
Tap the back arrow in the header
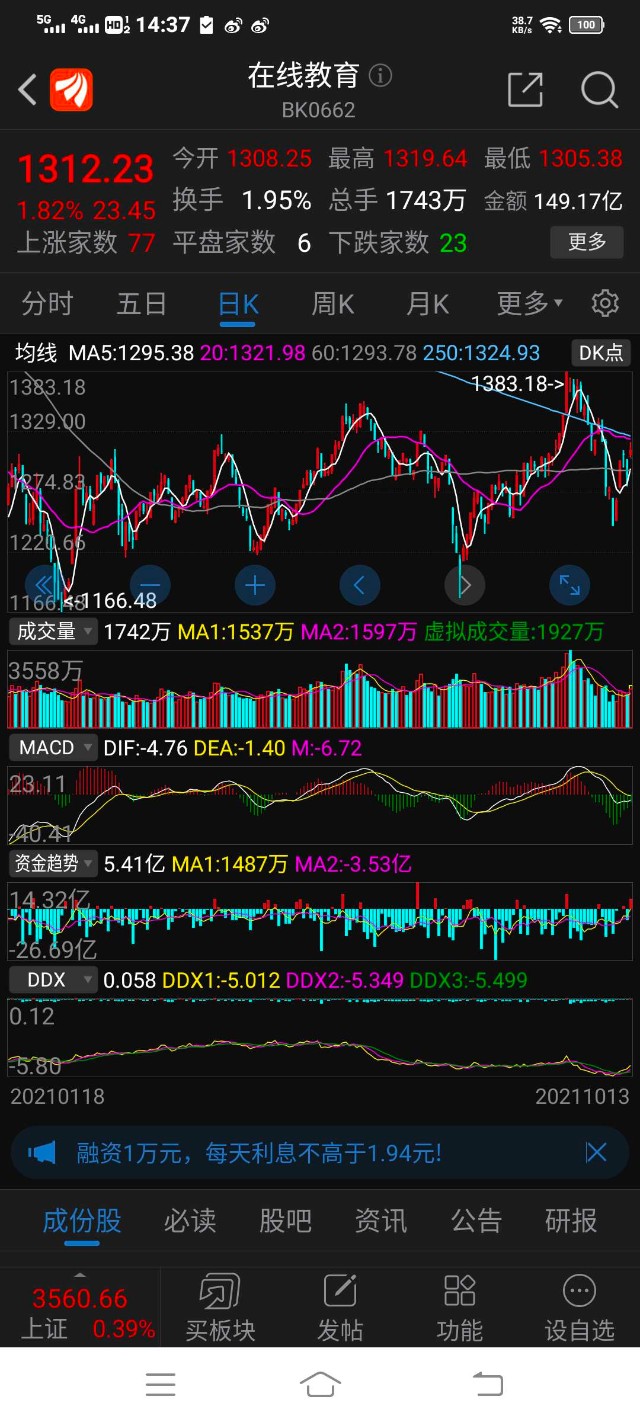(x=28, y=90)
